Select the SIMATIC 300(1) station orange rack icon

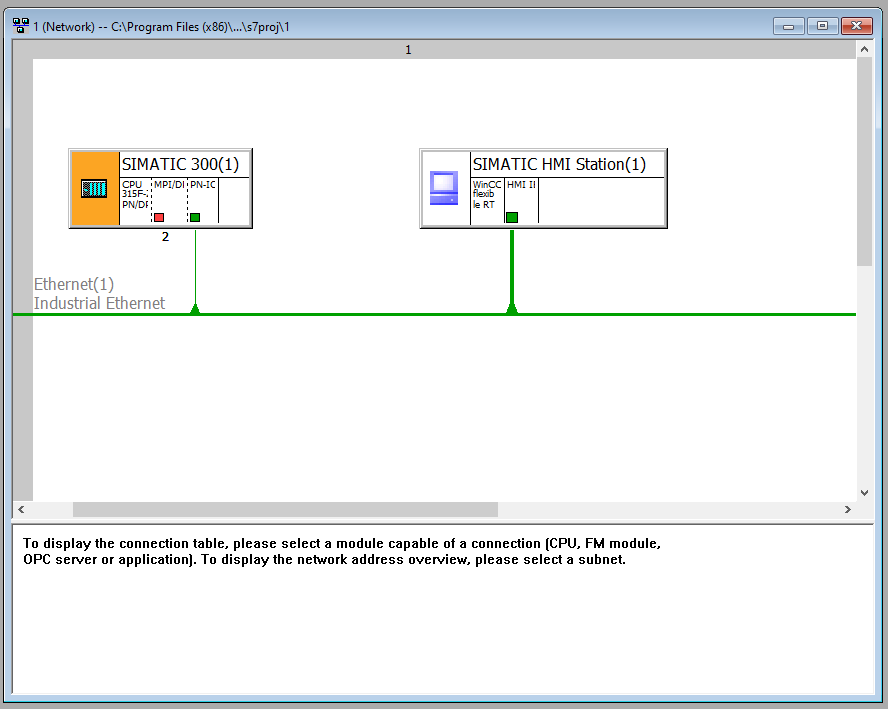pos(95,189)
